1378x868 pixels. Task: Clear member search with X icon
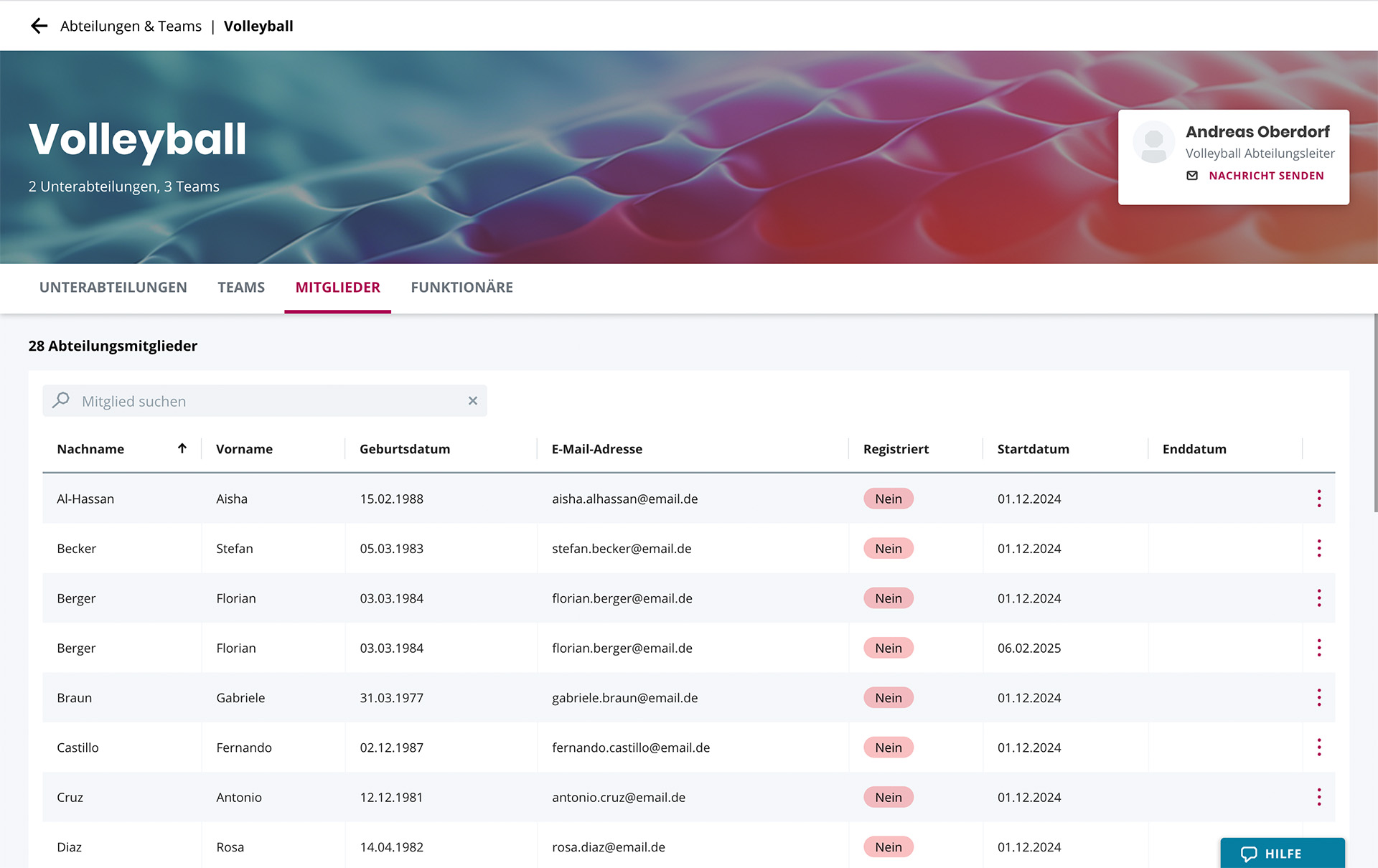tap(472, 401)
